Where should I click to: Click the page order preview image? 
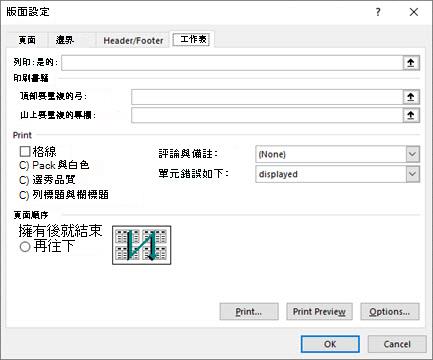coord(142,245)
